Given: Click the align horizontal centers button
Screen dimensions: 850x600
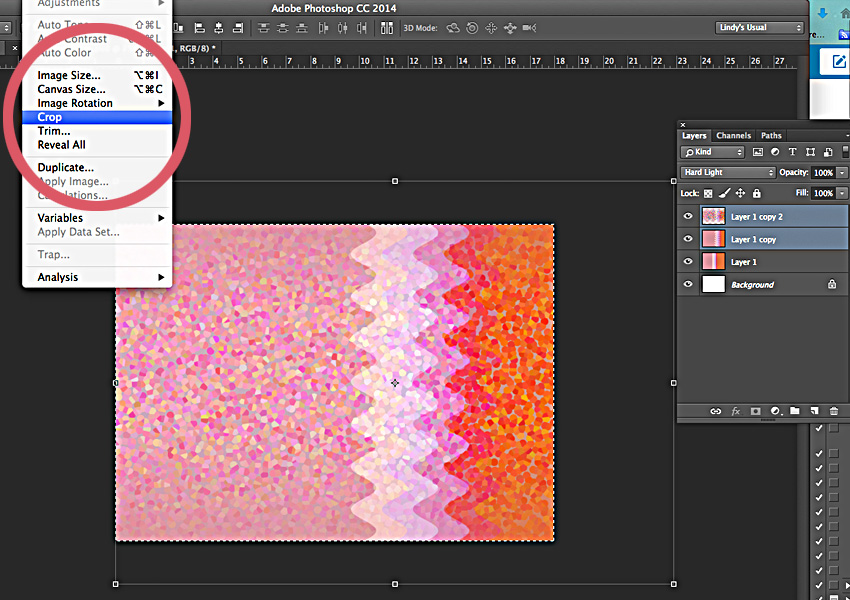Looking at the screenshot, I should (x=220, y=28).
